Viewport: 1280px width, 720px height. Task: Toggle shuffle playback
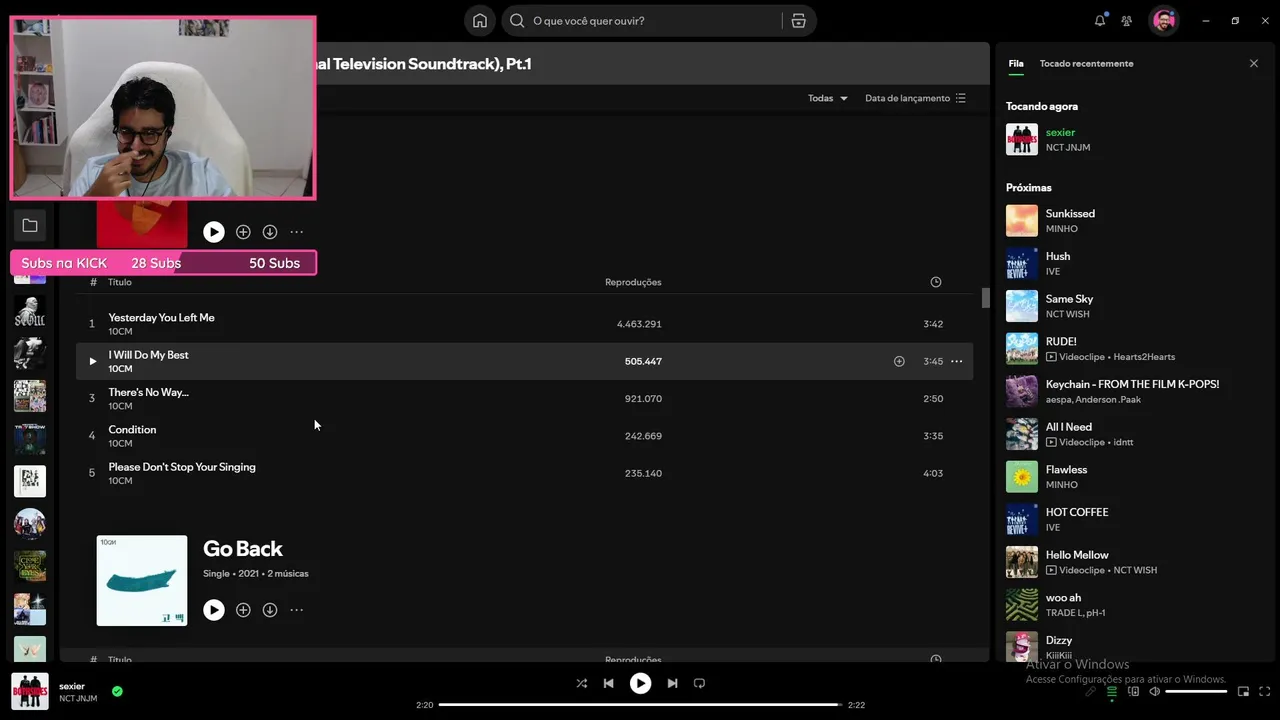(582, 683)
